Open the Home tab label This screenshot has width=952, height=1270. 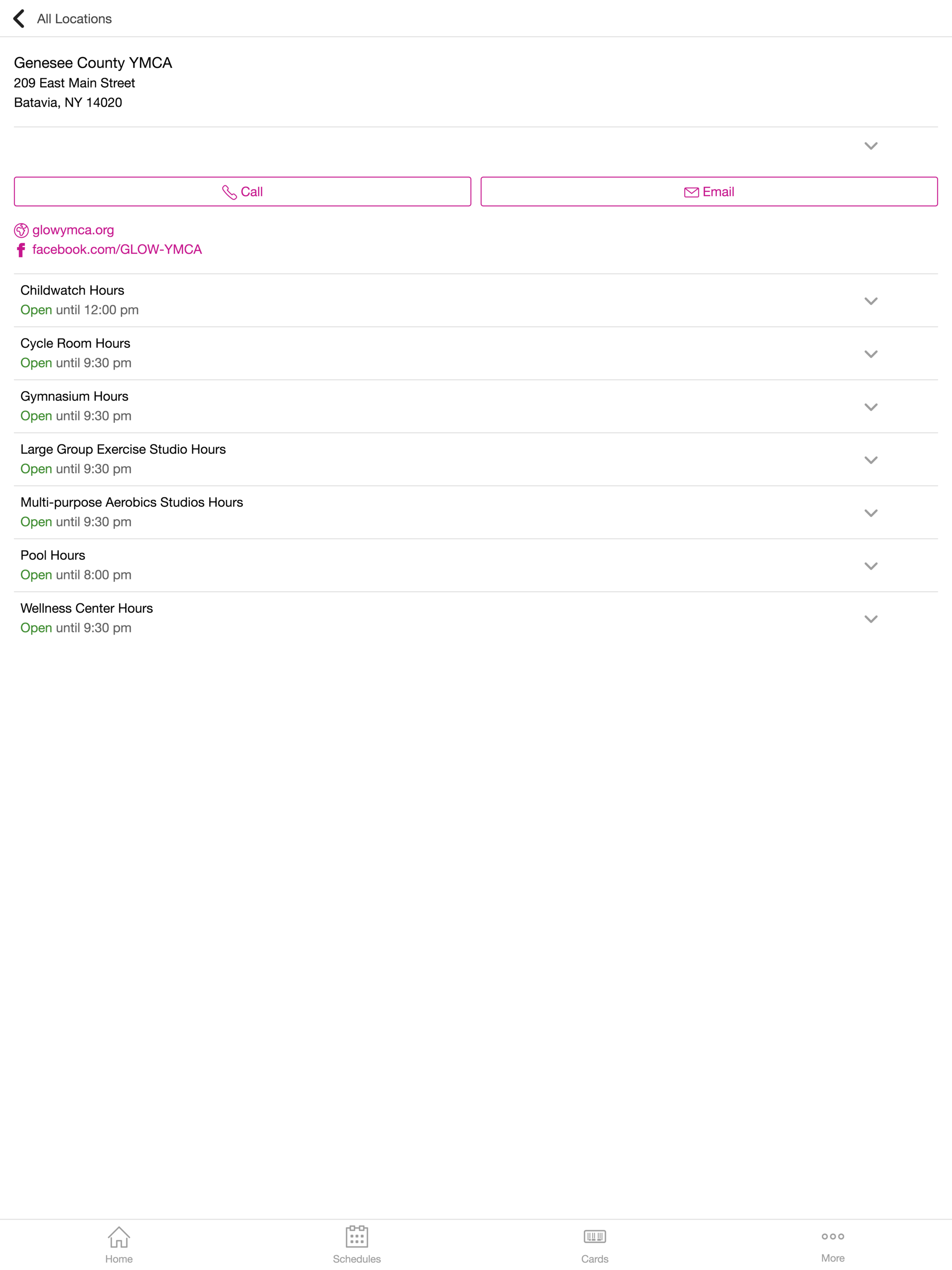pos(119,1258)
